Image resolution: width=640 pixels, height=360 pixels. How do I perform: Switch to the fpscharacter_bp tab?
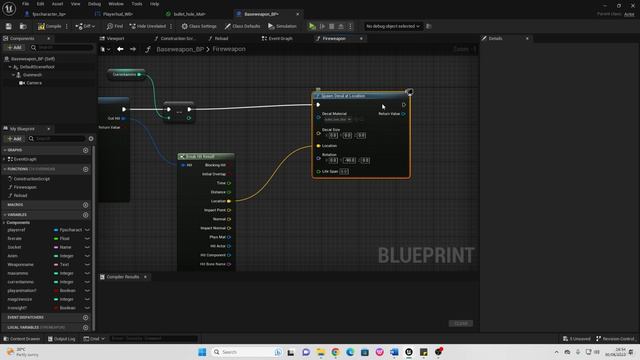(49, 14)
